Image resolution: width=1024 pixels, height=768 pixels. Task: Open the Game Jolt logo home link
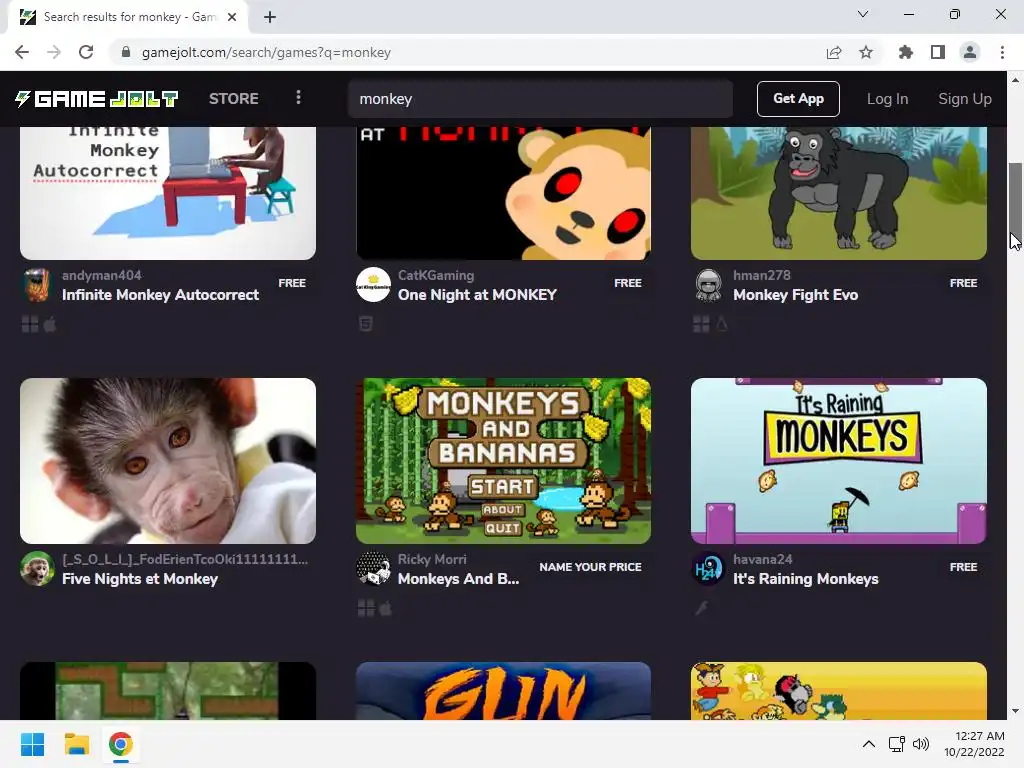pyautogui.click(x=97, y=99)
